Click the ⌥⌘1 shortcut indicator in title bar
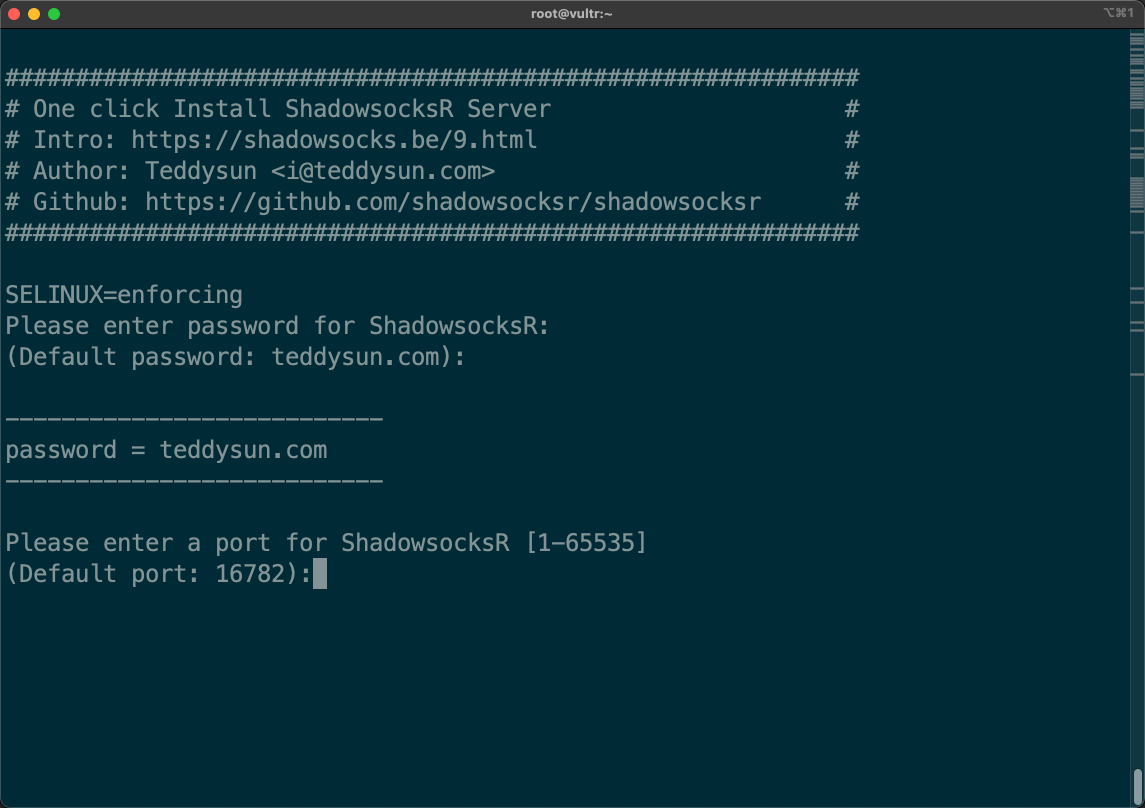 pyautogui.click(x=1118, y=14)
